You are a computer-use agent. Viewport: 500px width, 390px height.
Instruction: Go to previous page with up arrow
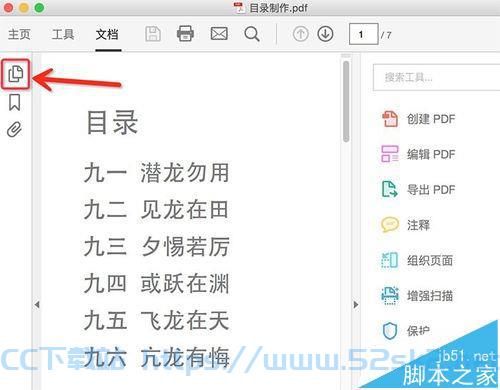pos(300,34)
